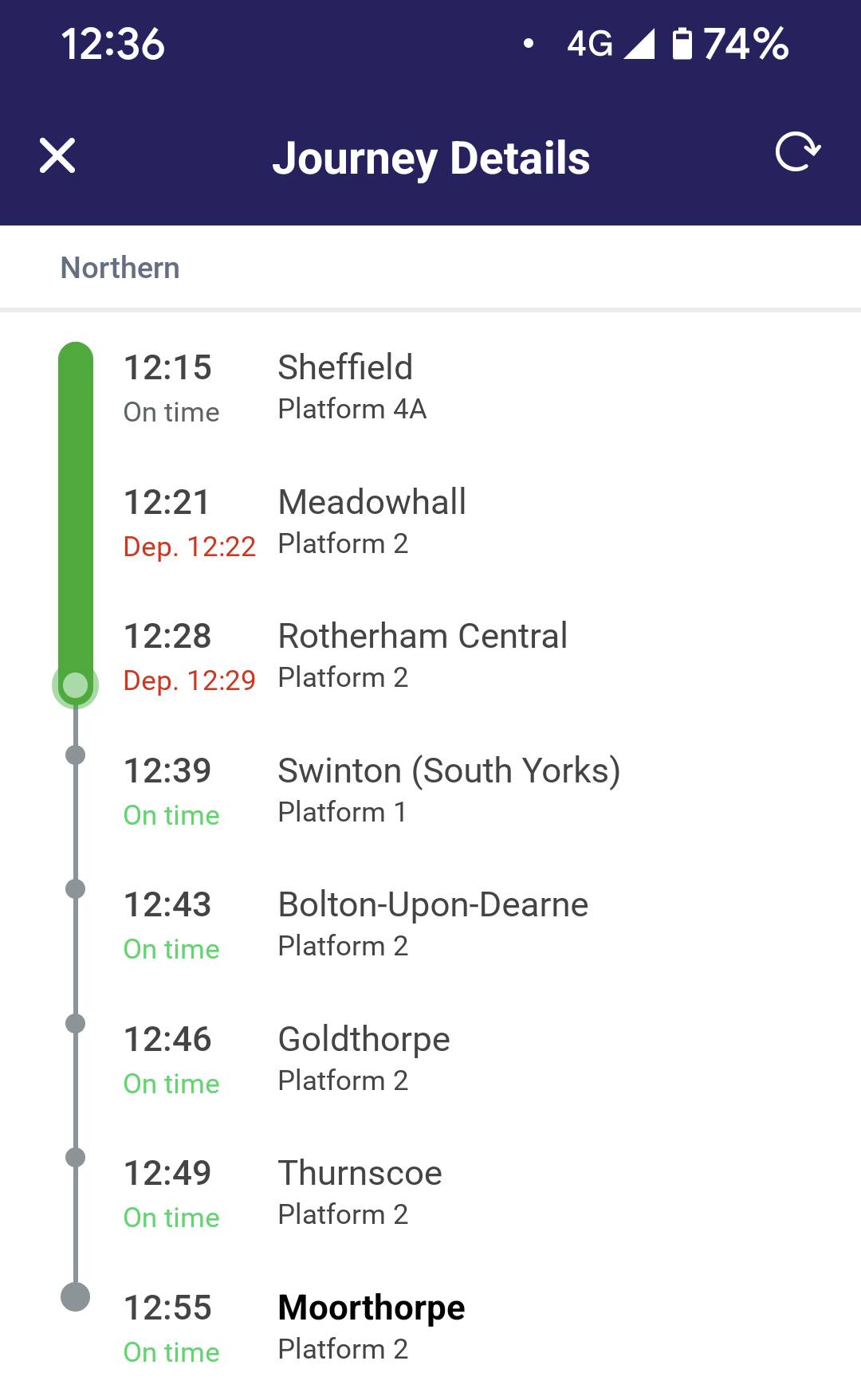Select the Rotherham Central stop
Screen dimensions: 861x1400
(423, 637)
